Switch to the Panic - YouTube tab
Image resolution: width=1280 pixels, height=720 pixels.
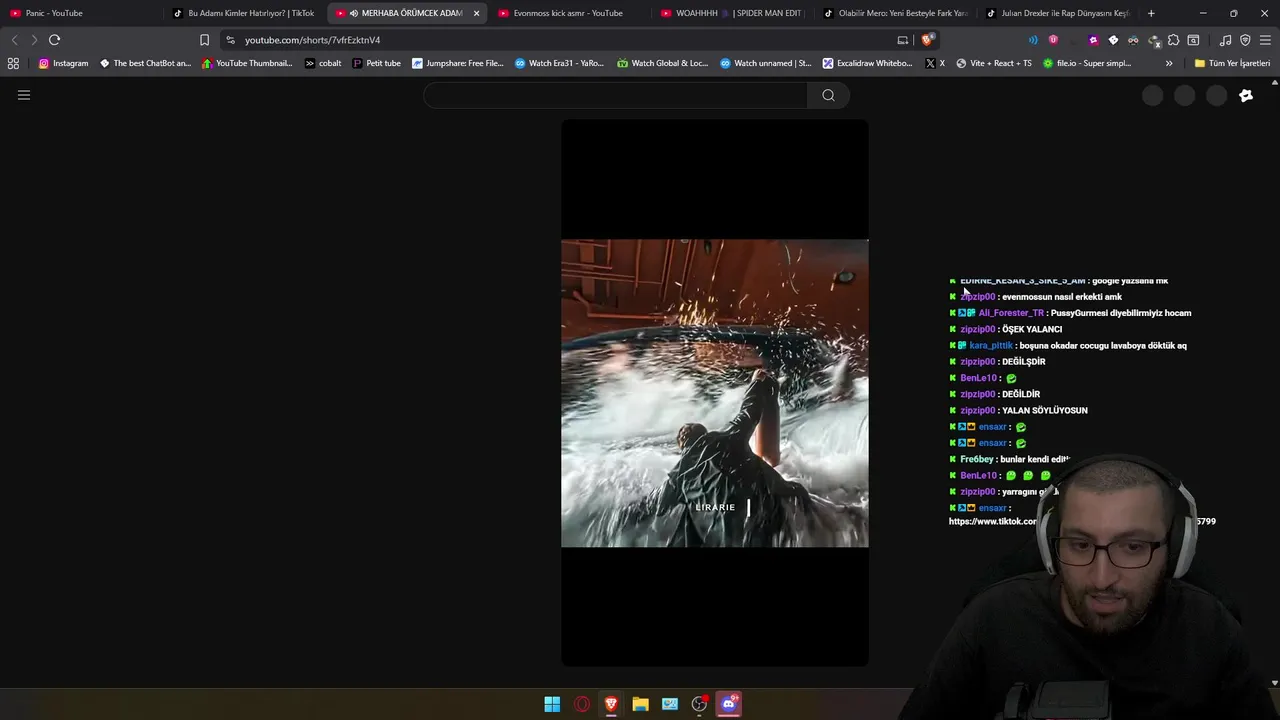83,13
